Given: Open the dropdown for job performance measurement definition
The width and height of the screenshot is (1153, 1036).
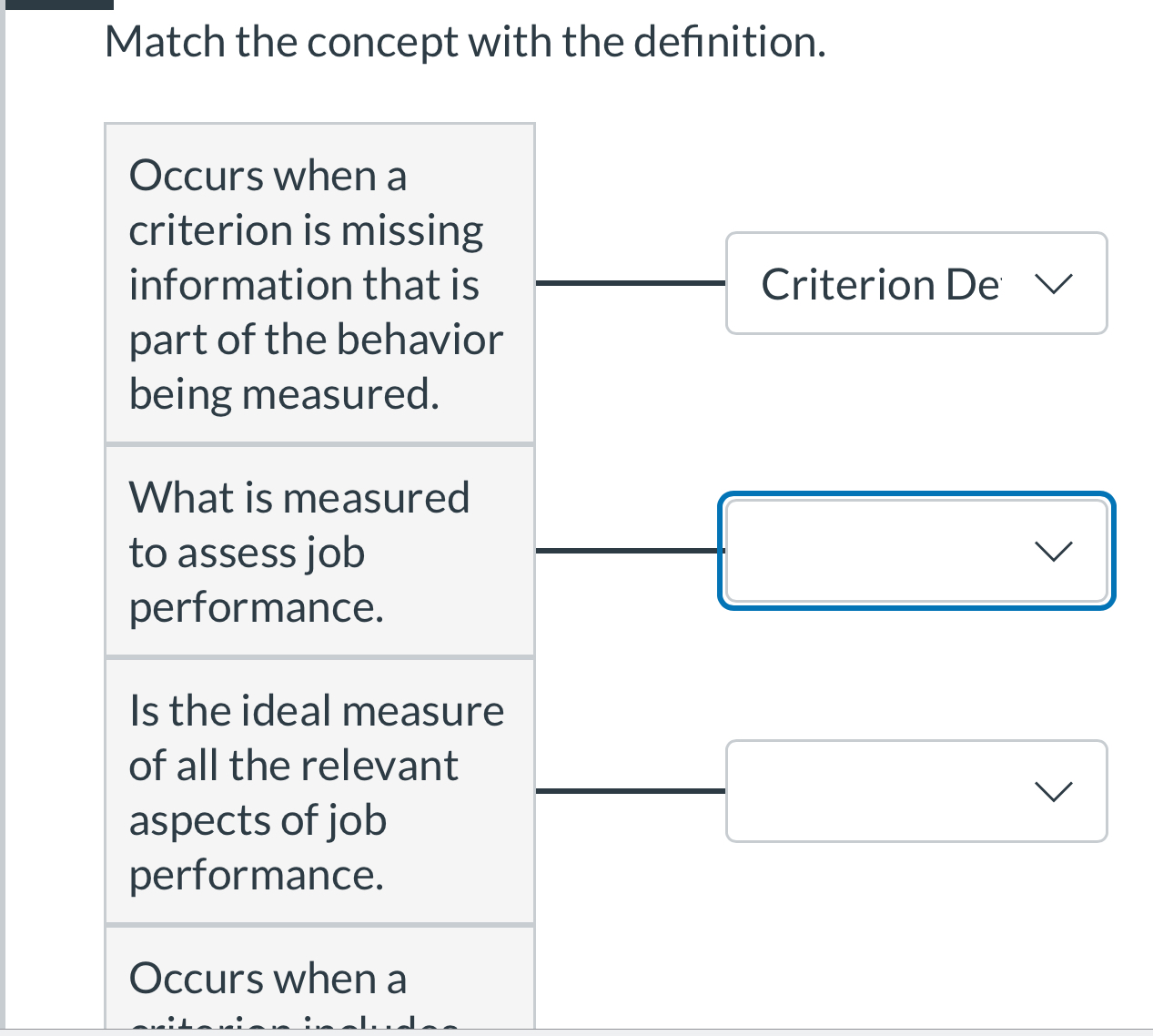Looking at the screenshot, I should click(x=915, y=551).
